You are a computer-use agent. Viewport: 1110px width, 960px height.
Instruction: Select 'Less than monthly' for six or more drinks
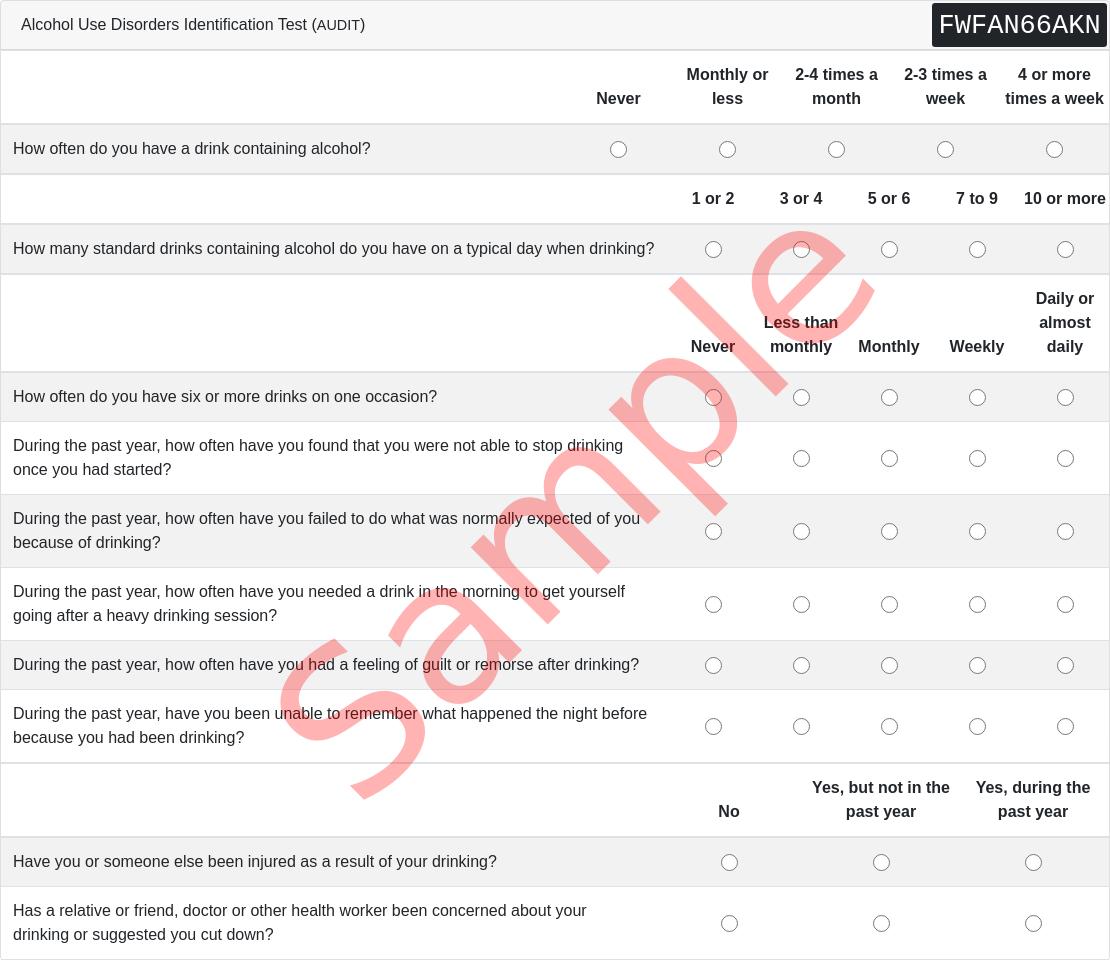pos(801,397)
